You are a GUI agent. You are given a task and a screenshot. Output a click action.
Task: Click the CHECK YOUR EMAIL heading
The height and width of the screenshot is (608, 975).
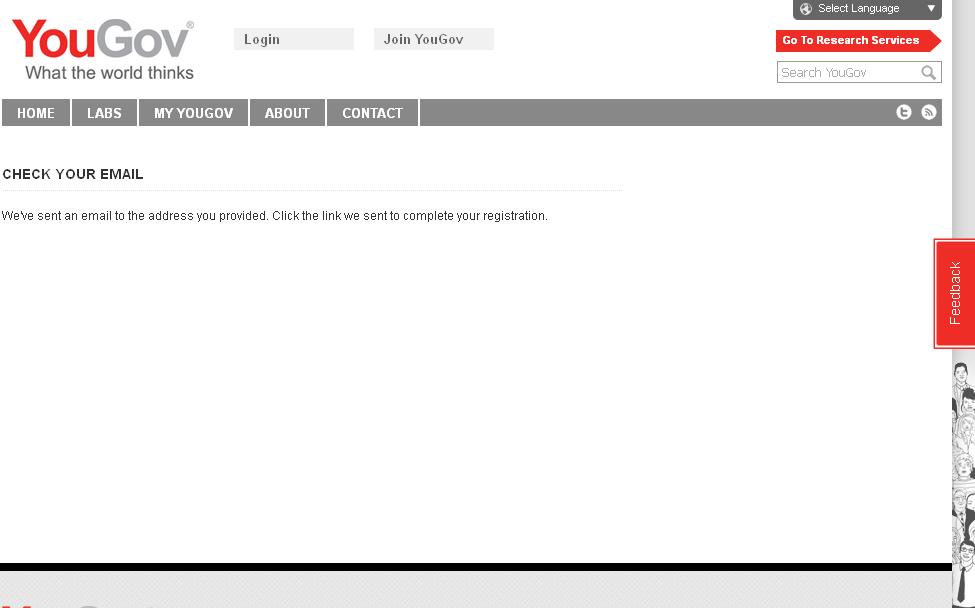click(73, 174)
